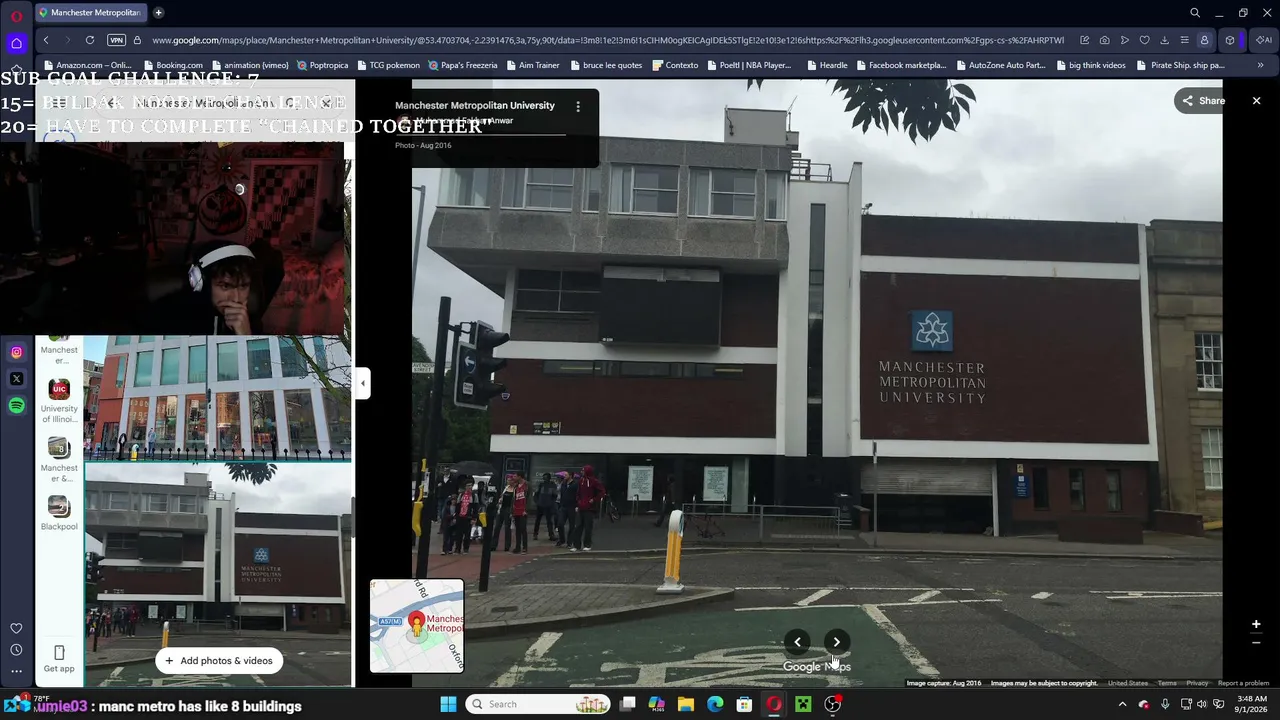Open Minecraft from taskbar
This screenshot has width=1280, height=720.
point(803,704)
